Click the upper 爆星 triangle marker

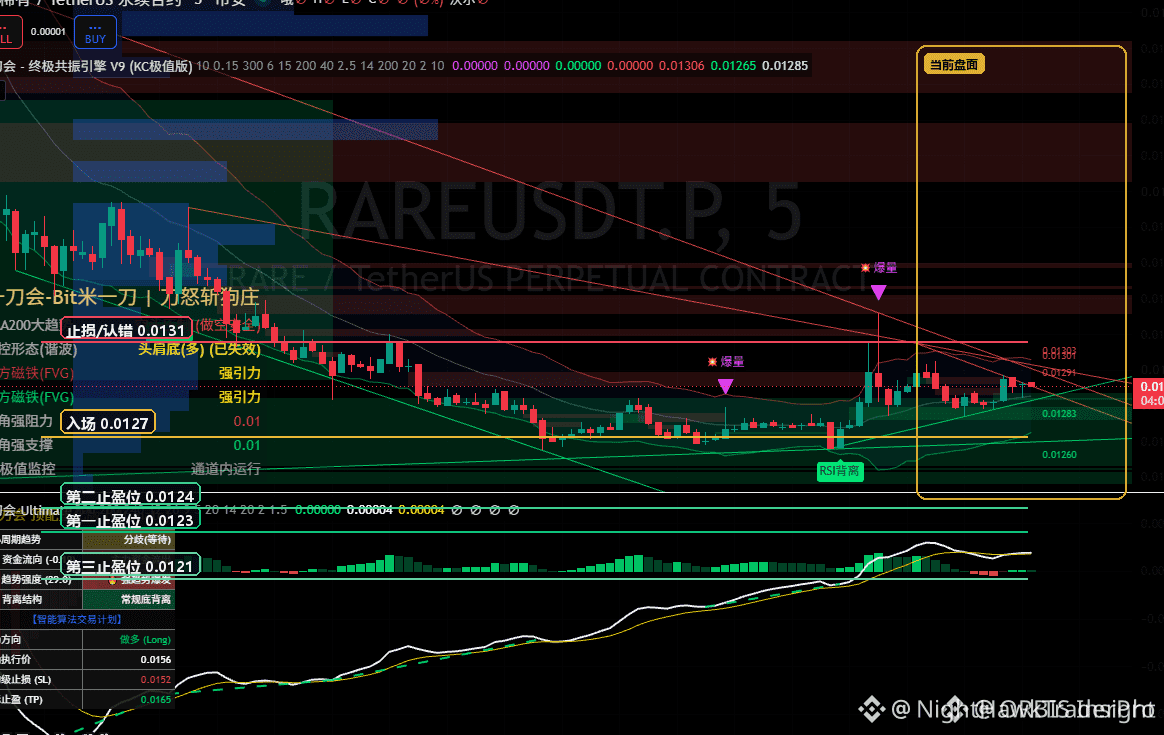[878, 293]
